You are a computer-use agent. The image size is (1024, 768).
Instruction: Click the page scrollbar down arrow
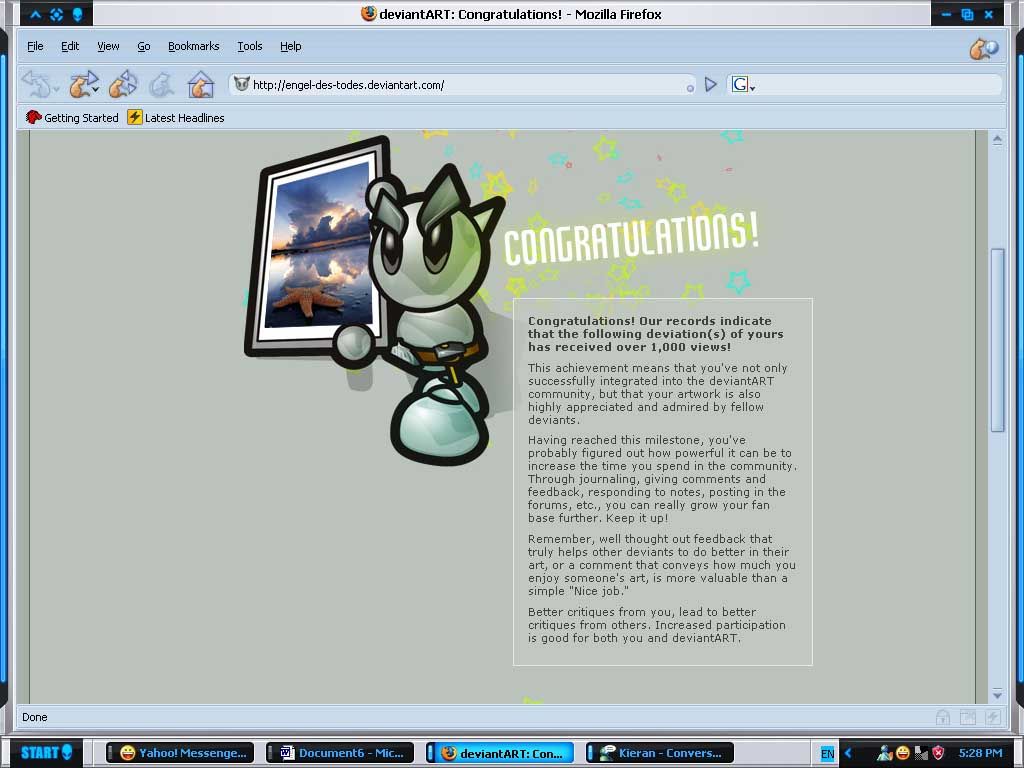coord(997,693)
